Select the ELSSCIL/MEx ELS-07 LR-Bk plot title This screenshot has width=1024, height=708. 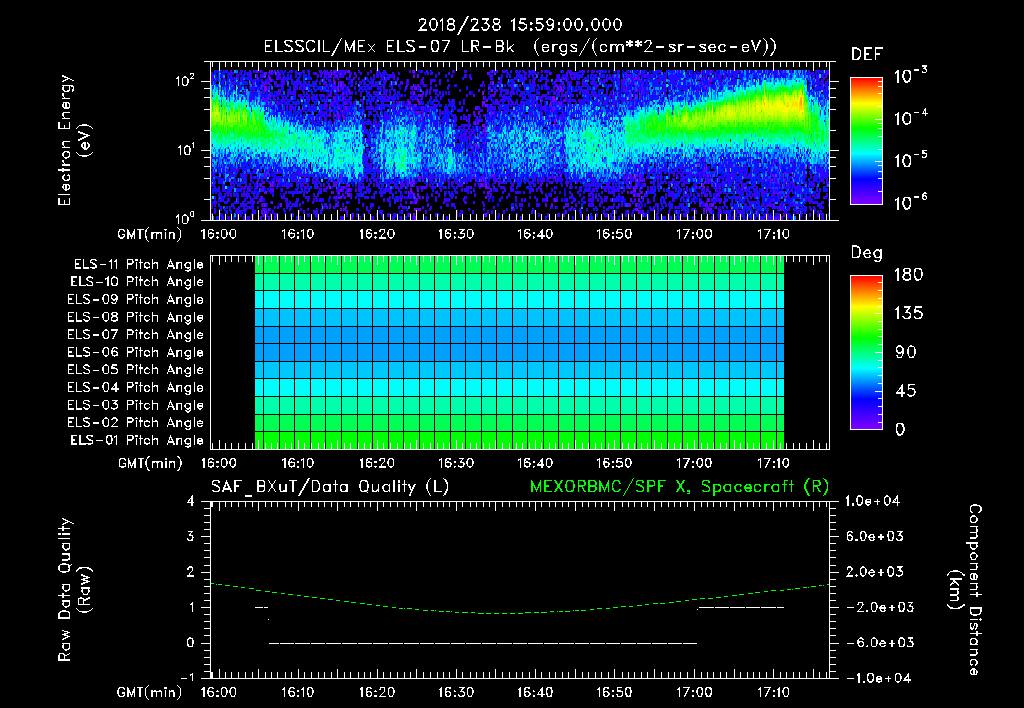coord(520,47)
